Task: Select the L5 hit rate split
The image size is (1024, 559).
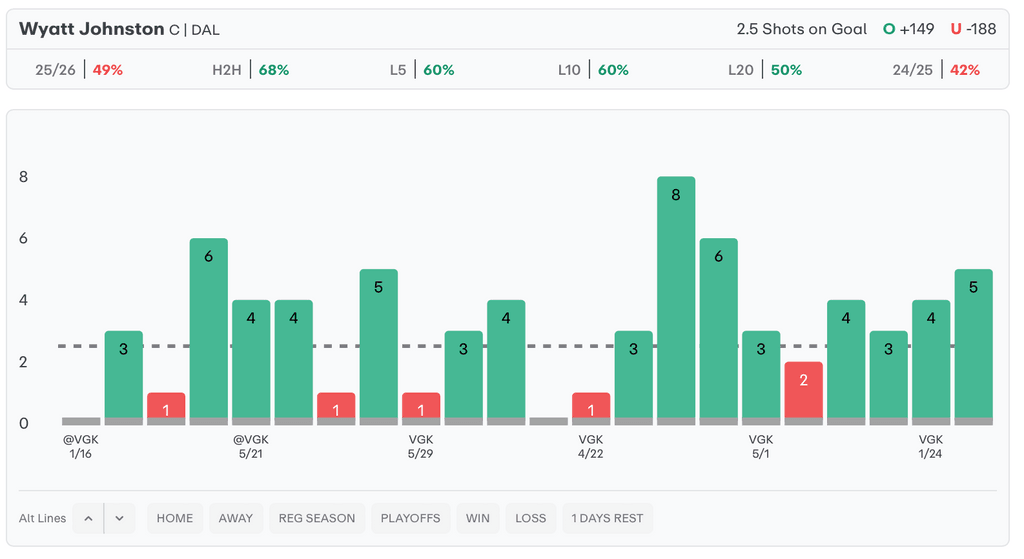Action: pos(422,70)
